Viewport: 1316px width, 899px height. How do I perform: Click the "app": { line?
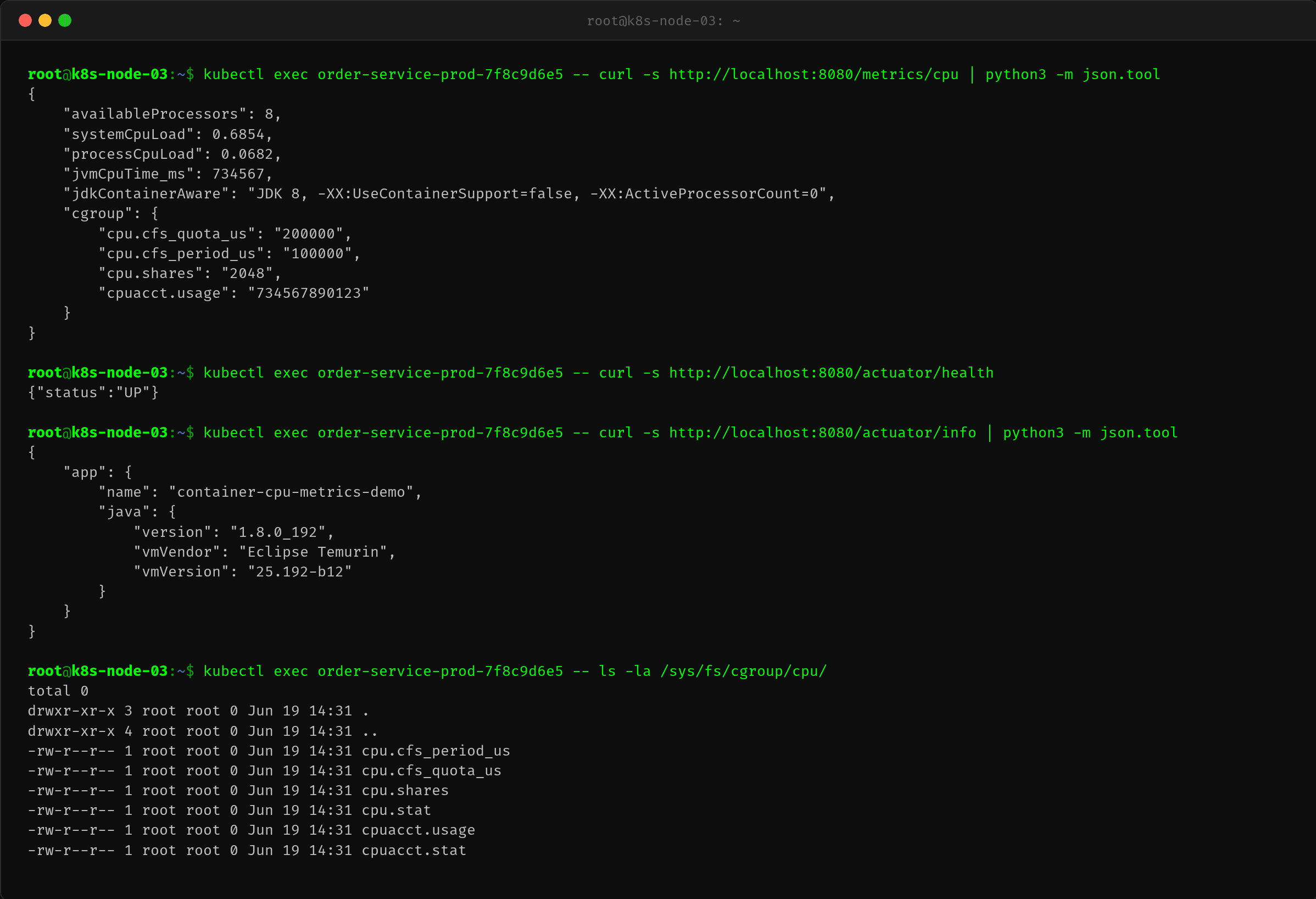tap(98, 473)
